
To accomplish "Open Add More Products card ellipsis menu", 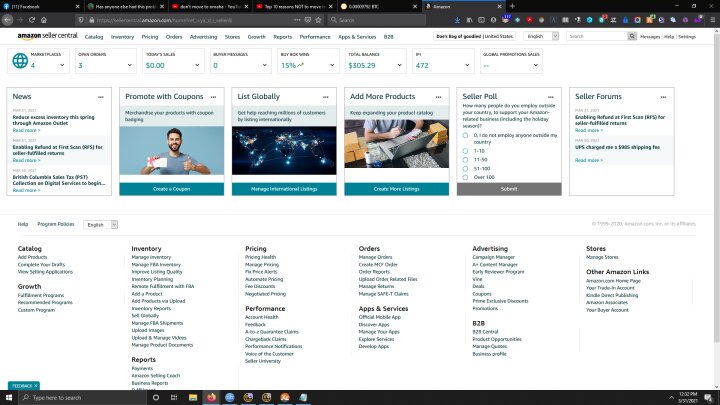I will pyautogui.click(x=439, y=97).
